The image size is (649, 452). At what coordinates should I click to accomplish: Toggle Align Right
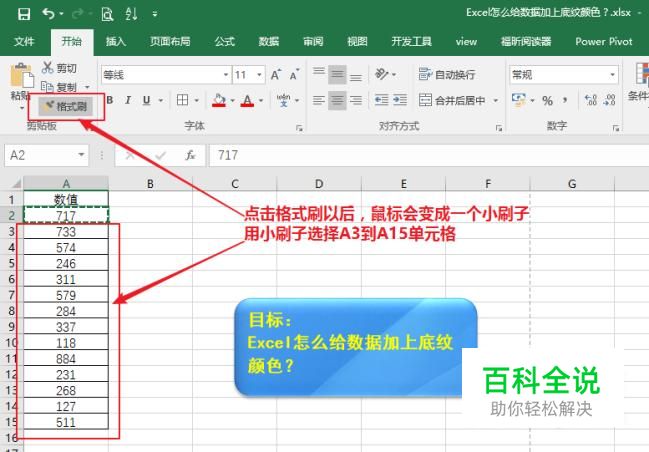point(356,100)
